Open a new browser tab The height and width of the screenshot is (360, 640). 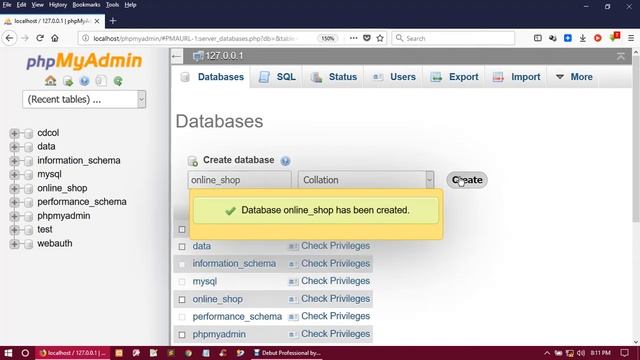[x=113, y=20]
